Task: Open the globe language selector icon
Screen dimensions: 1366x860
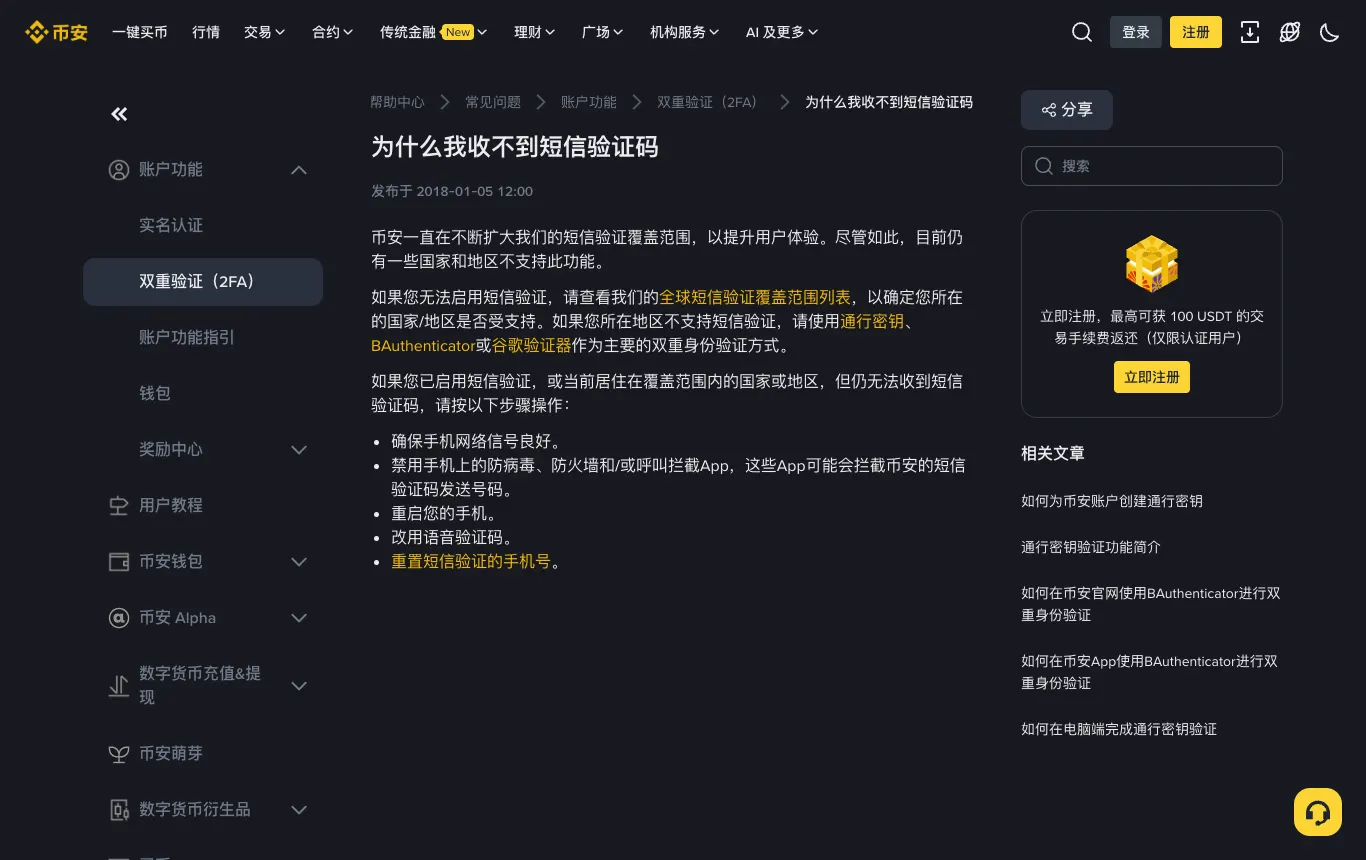Action: click(x=1290, y=32)
